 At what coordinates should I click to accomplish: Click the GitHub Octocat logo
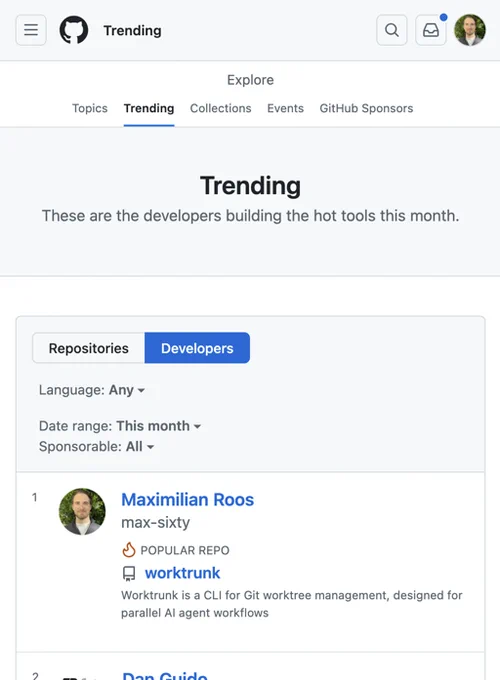(x=74, y=30)
